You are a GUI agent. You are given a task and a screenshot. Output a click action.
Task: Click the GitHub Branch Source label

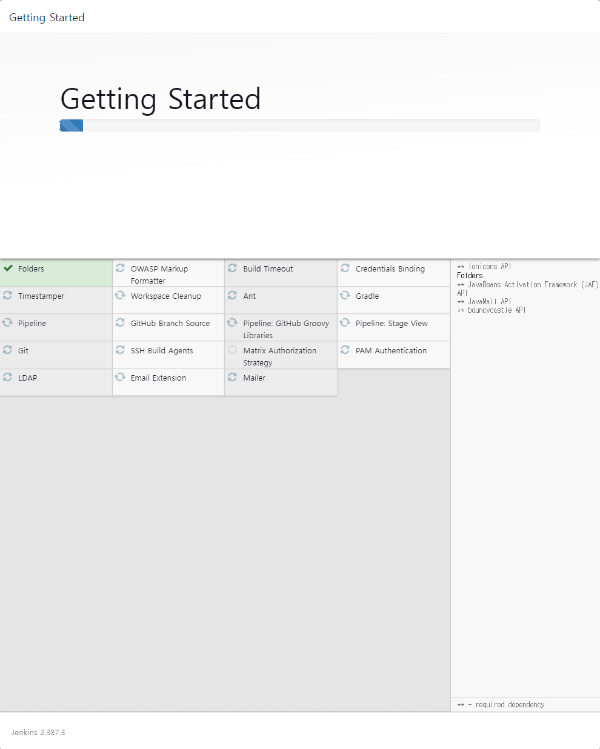(170, 323)
